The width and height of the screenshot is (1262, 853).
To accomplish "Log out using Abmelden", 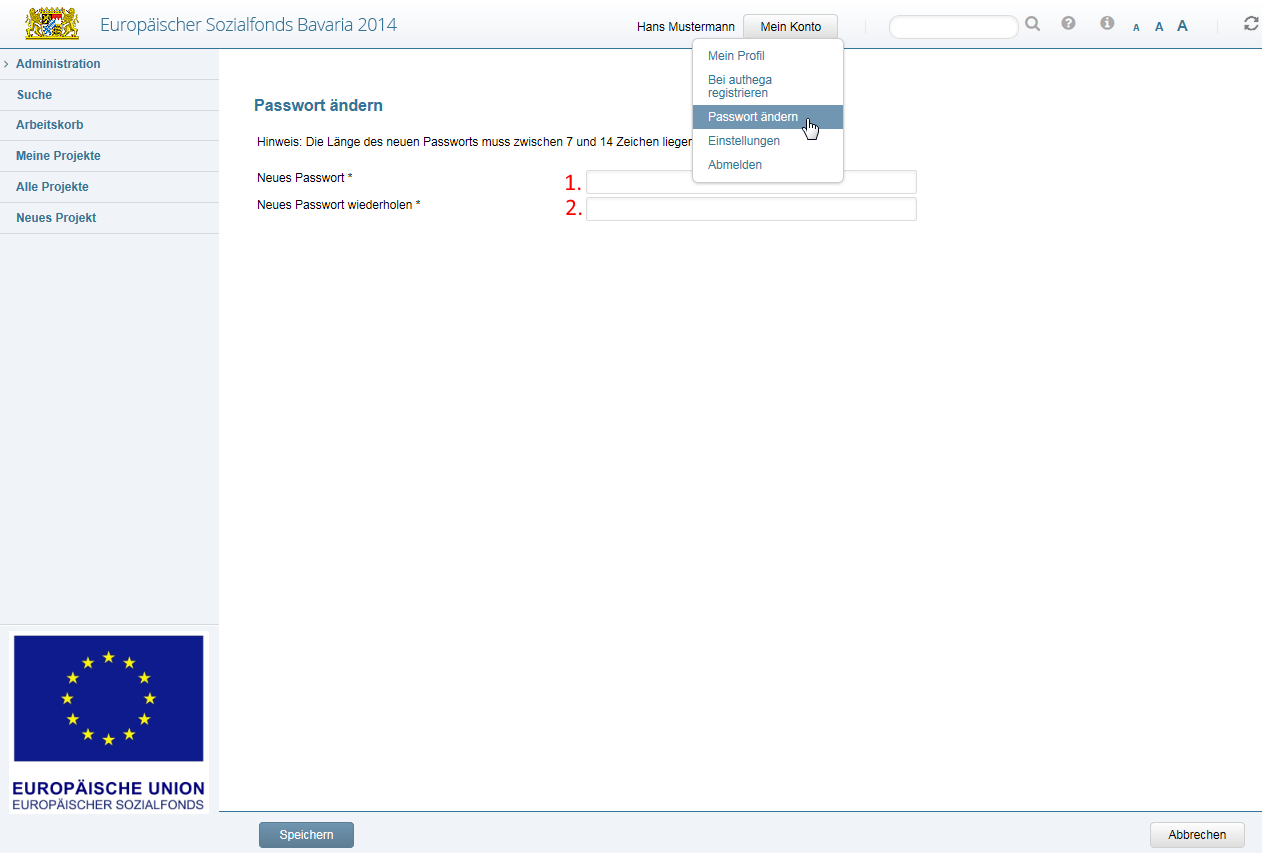I will click(x=735, y=165).
